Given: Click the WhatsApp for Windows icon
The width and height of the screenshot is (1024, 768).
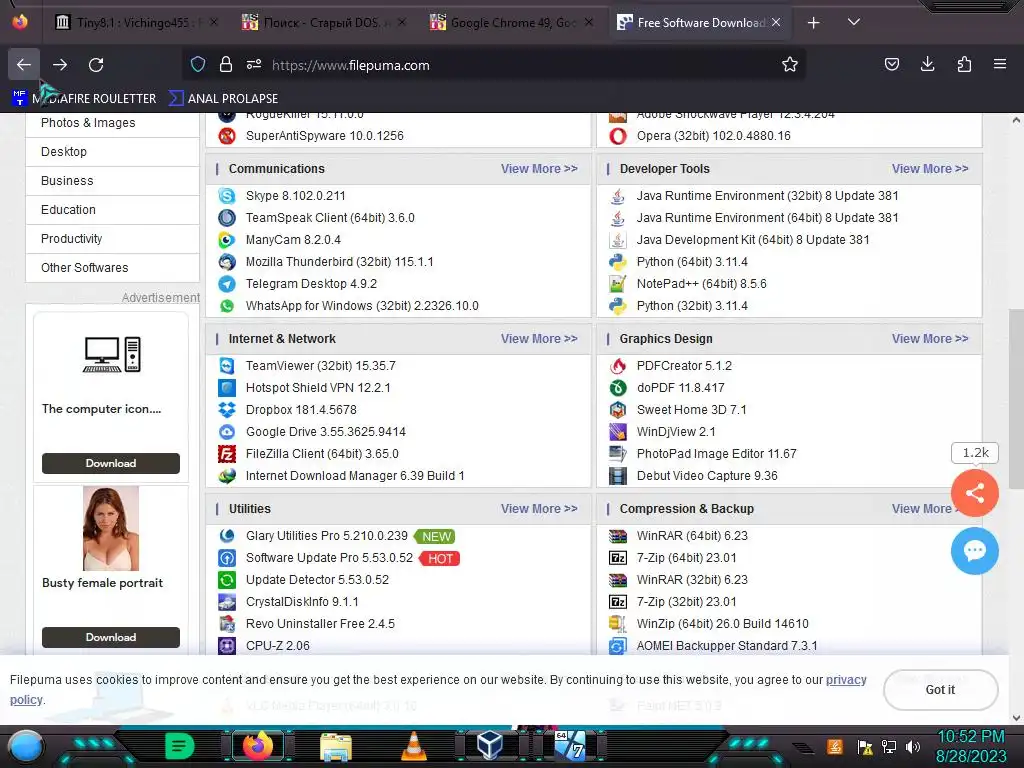Looking at the screenshot, I should [x=227, y=306].
